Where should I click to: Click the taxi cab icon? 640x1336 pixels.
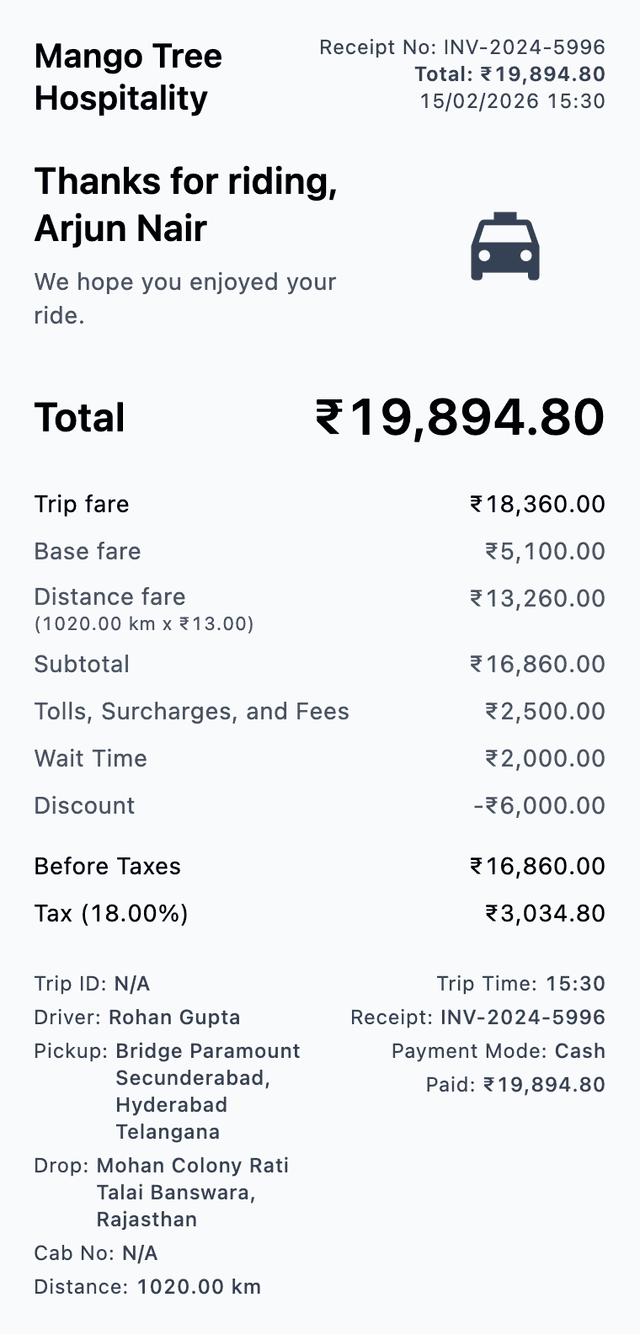[x=505, y=246]
